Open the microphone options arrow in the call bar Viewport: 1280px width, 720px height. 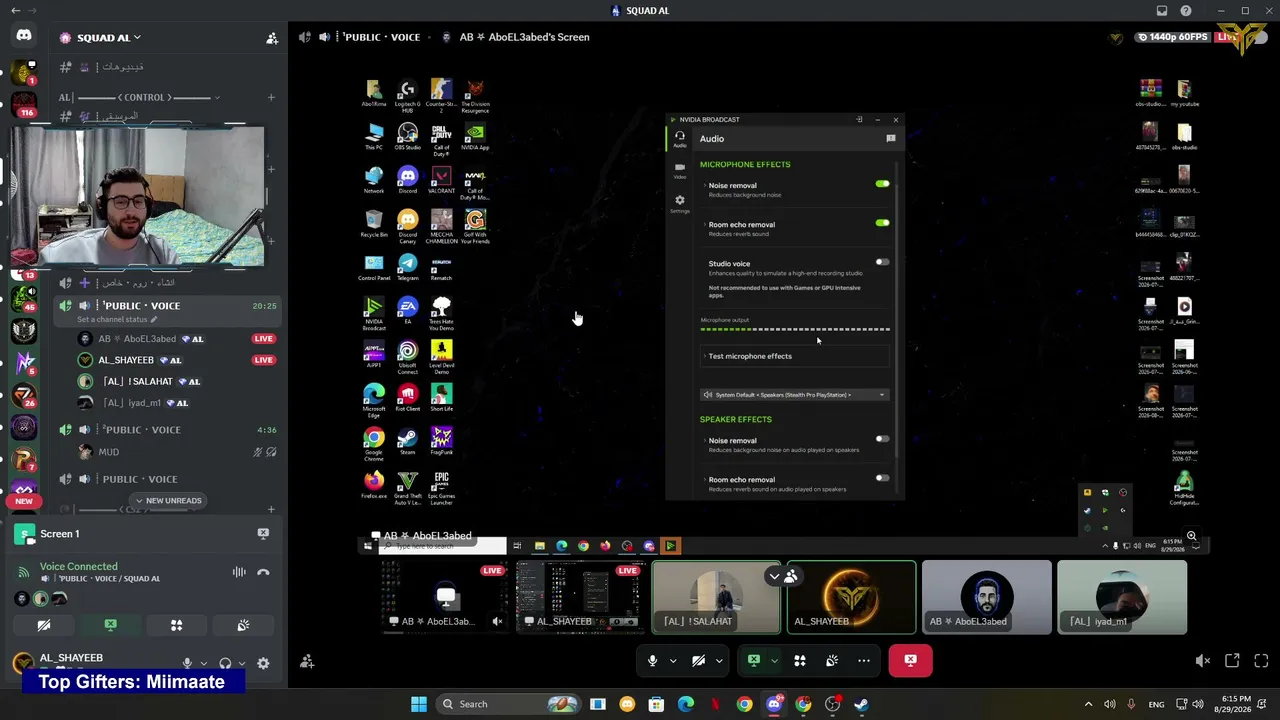673,661
